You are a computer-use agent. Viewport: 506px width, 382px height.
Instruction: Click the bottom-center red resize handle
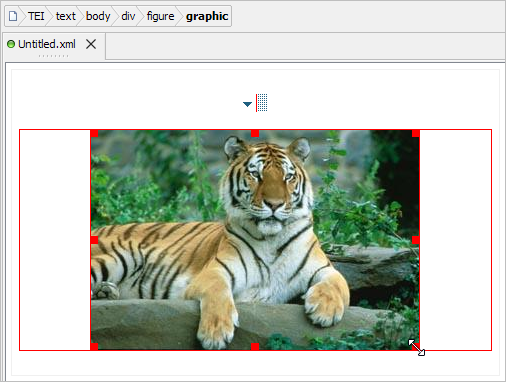(255, 347)
